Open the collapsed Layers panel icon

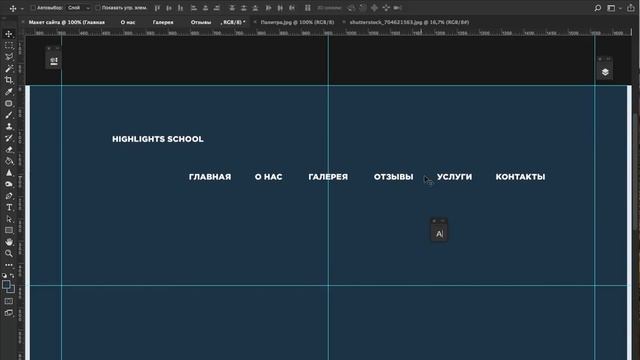[x=605, y=72]
